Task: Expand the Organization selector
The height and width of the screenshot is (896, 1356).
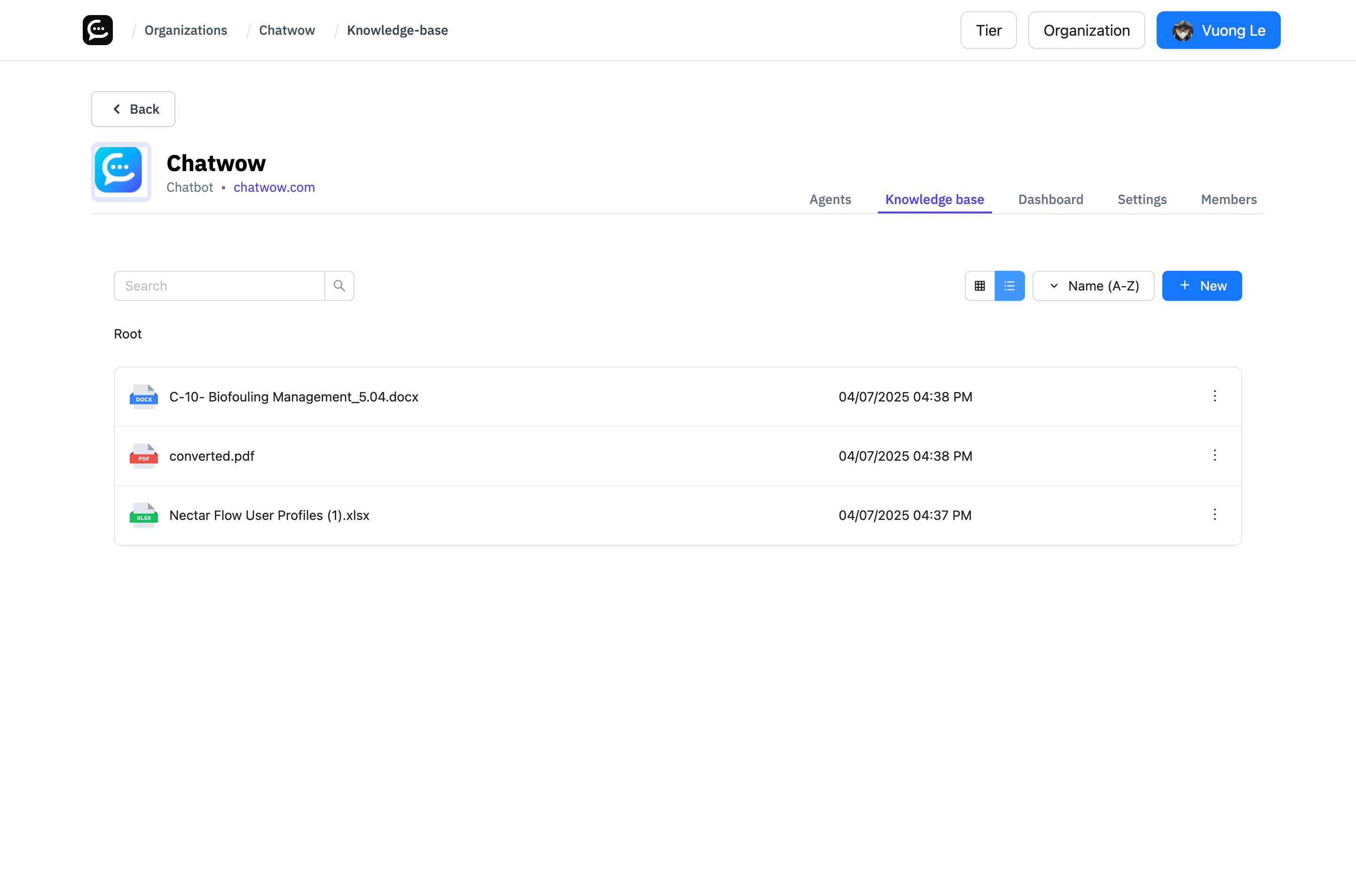Action: 1086,30
